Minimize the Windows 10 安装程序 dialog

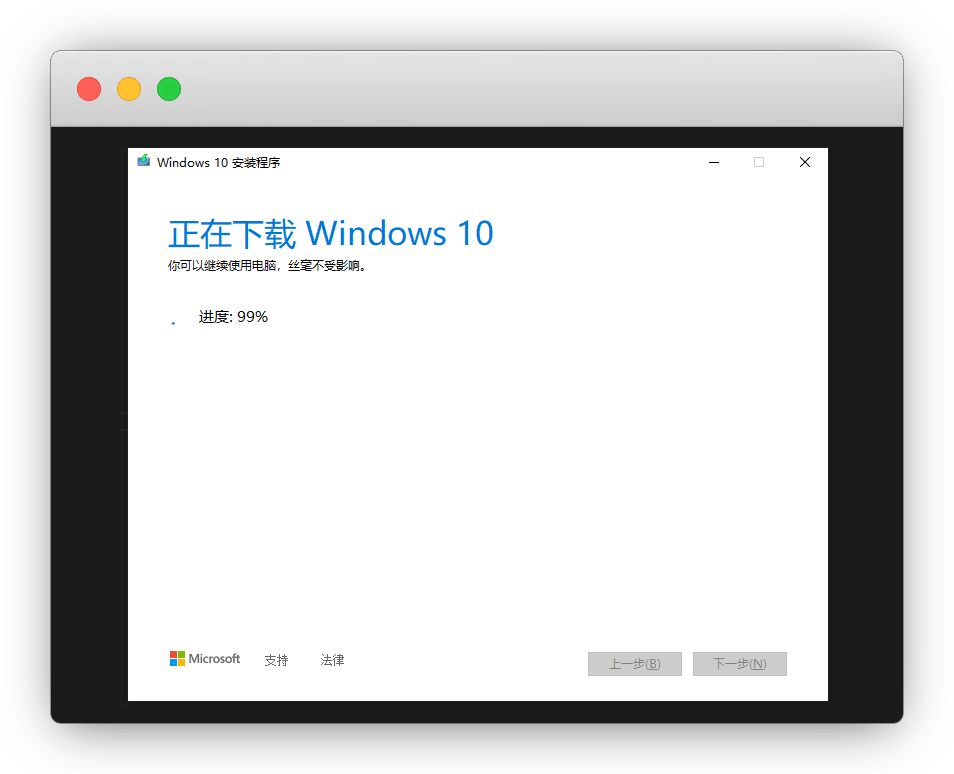pos(713,162)
